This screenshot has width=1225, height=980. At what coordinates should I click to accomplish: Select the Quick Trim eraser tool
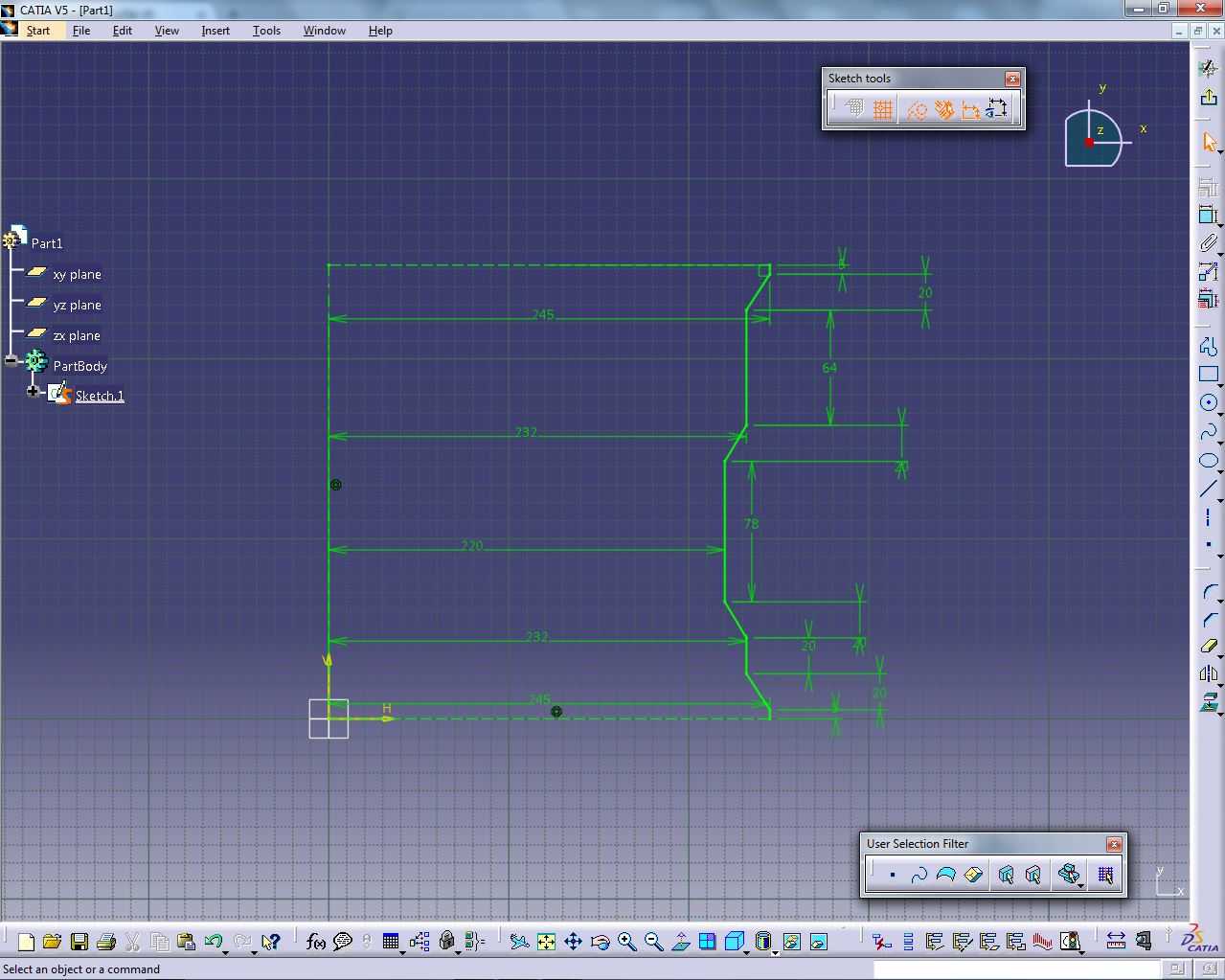point(1209,647)
